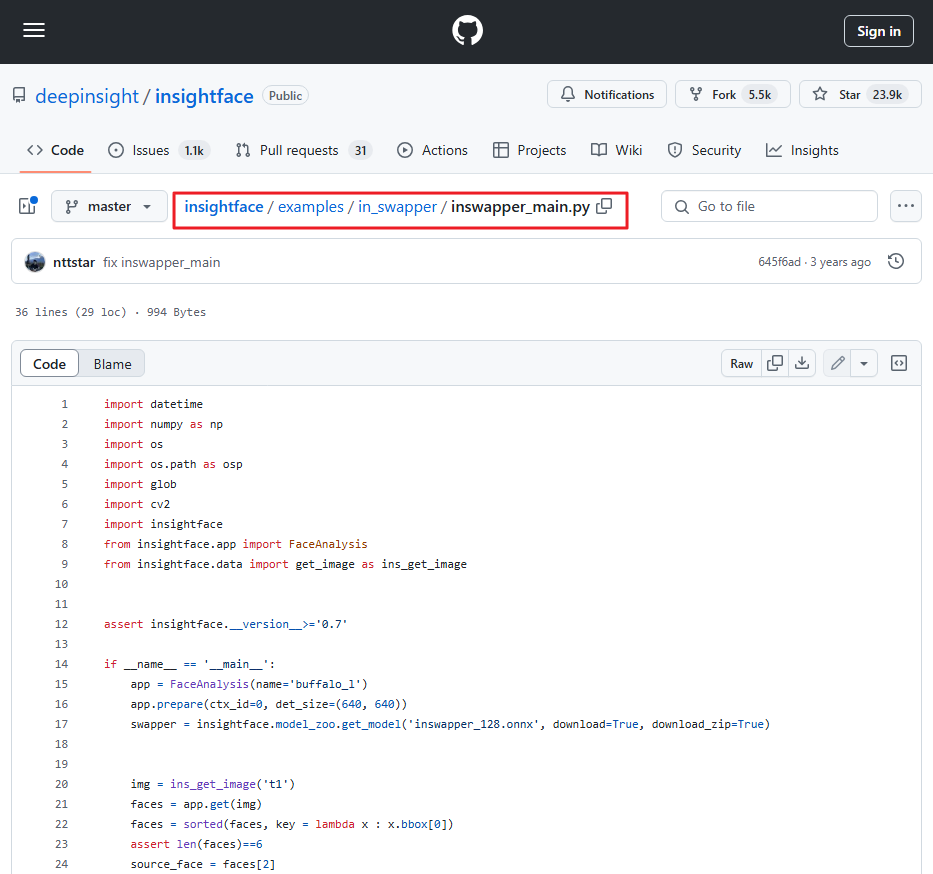Switch to the Code tab
The width and height of the screenshot is (933, 874).
[x=55, y=151]
